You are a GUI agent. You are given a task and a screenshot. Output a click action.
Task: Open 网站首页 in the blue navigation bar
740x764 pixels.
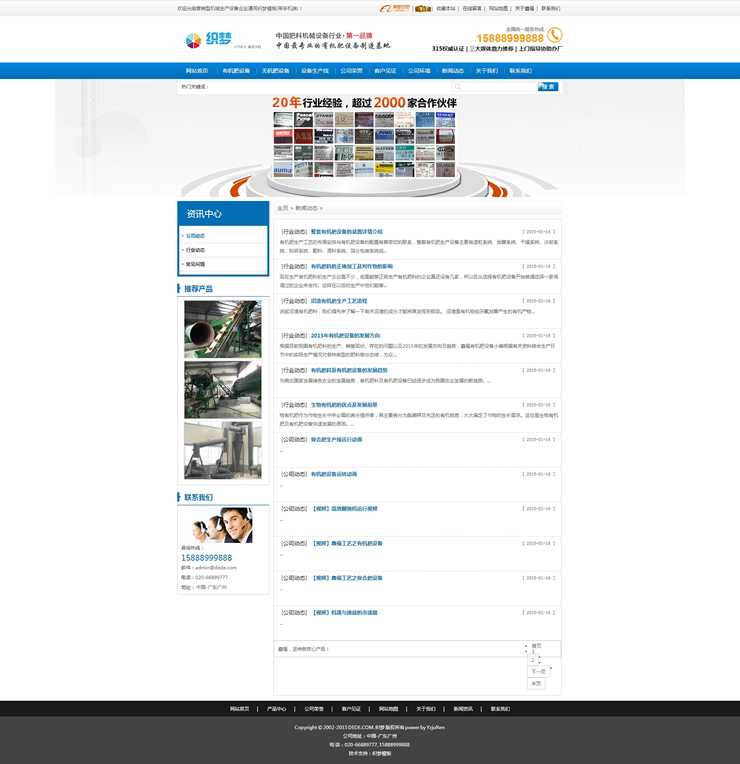point(197,71)
